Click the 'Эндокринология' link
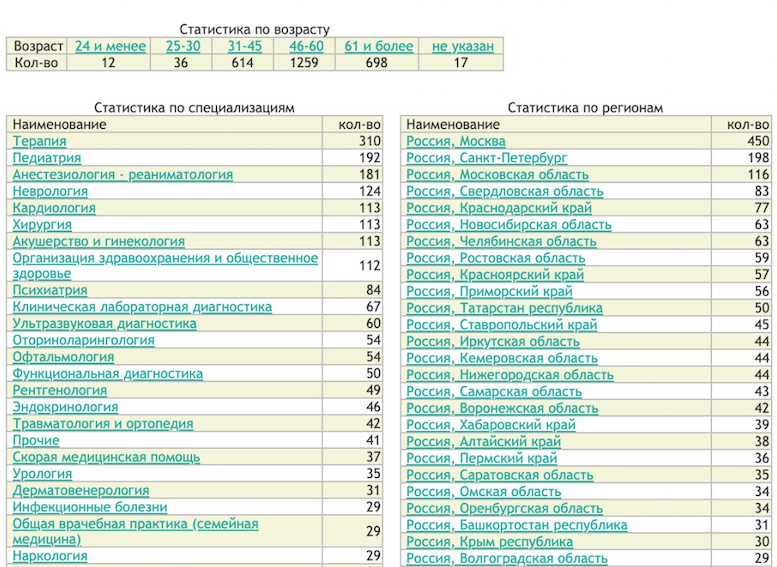 pos(65,407)
